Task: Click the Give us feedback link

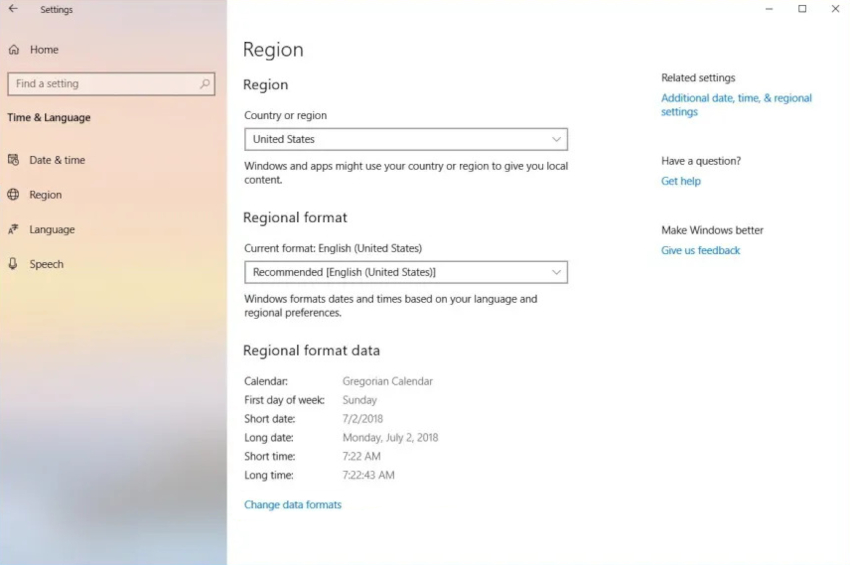Action: point(700,251)
